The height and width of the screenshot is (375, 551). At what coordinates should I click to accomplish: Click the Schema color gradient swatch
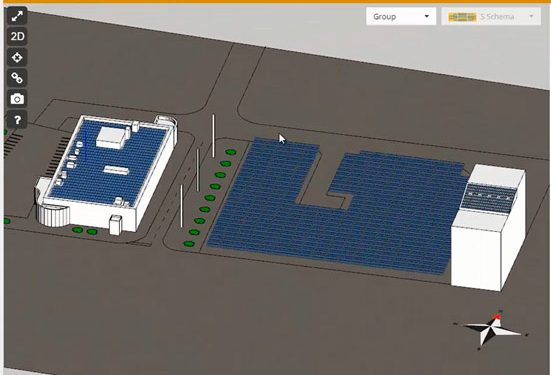[462, 17]
